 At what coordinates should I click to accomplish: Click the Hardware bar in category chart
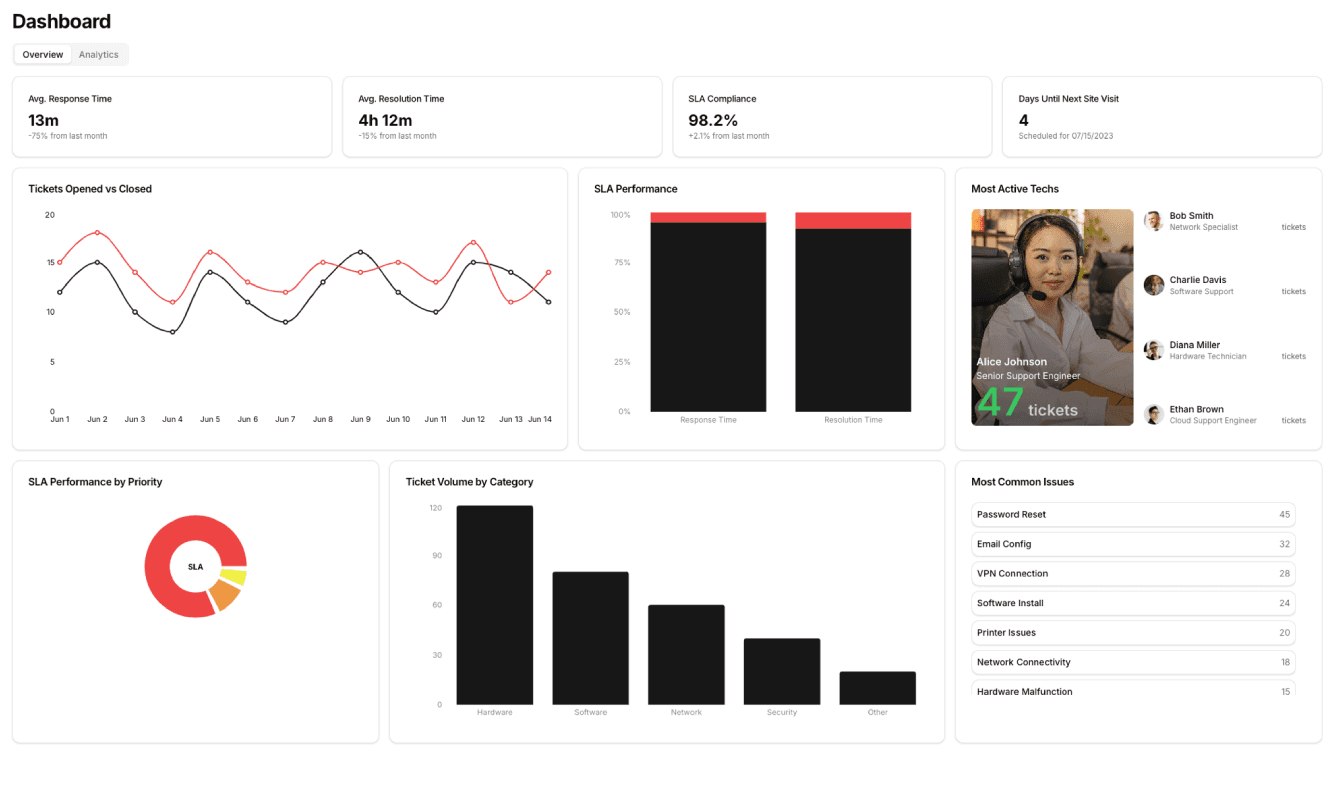pos(495,605)
